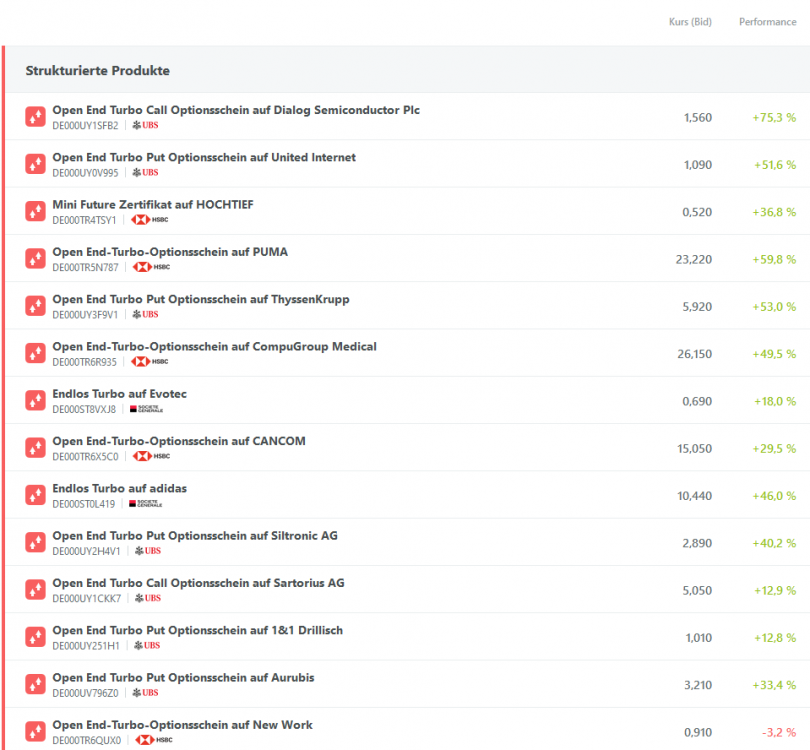Click red icon beside 1&1 Drillisch row
Screen dimensions: 810x750
35,637
